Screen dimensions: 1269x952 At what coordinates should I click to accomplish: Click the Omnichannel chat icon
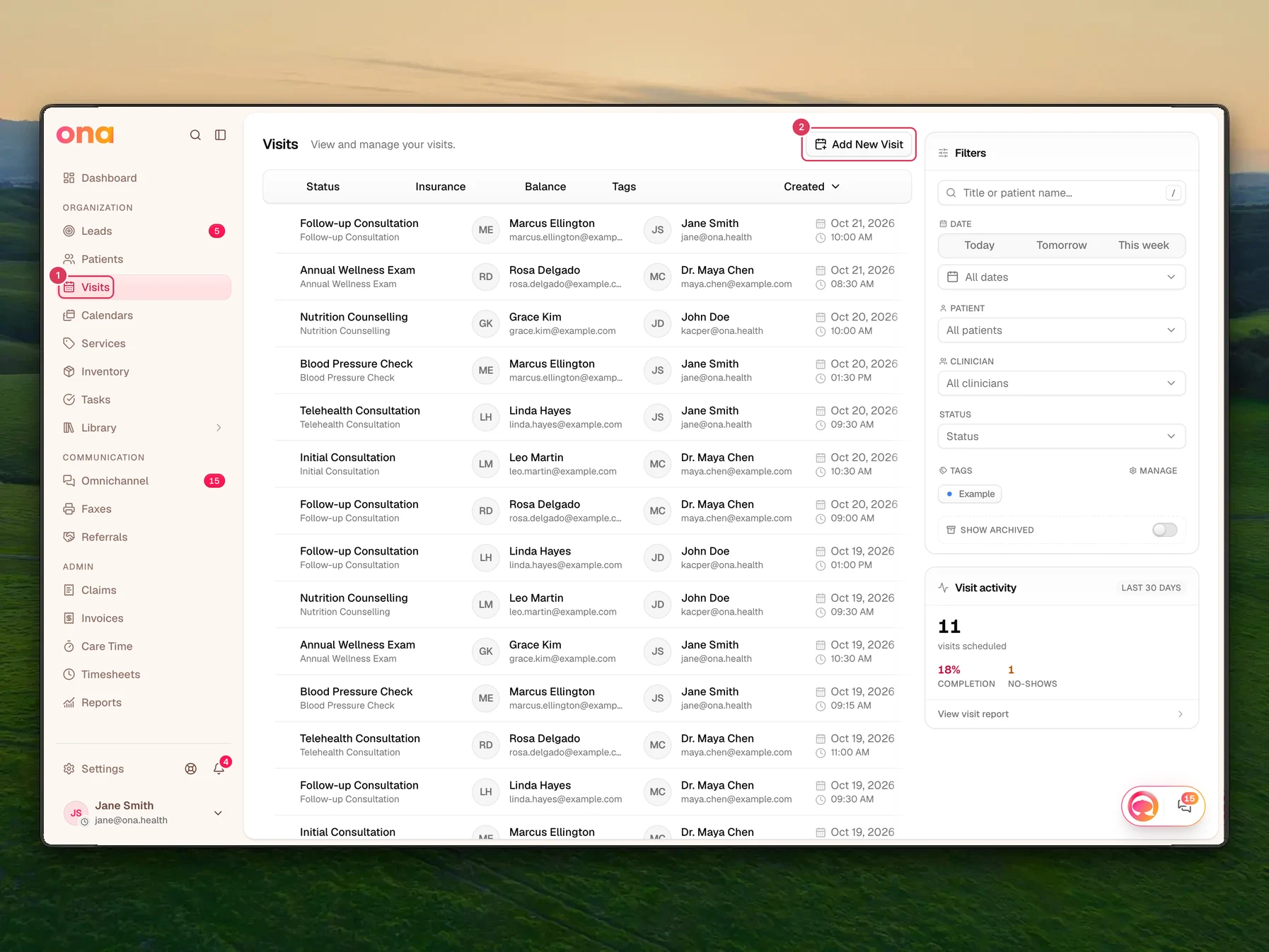[69, 481]
